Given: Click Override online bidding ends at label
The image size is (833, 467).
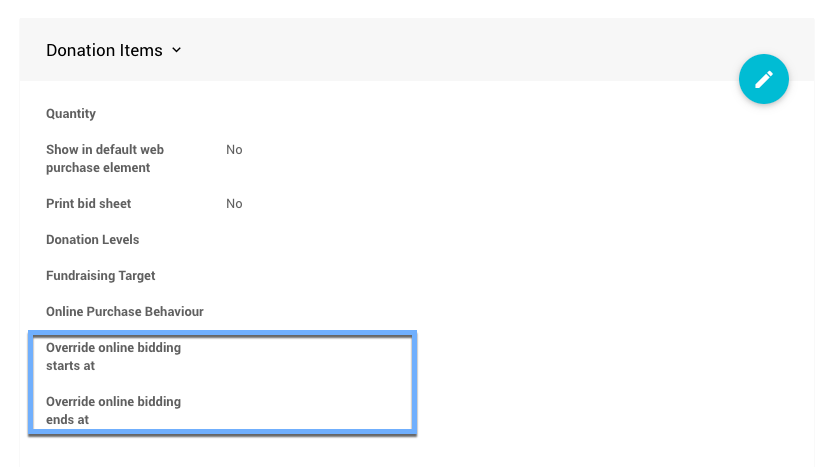Looking at the screenshot, I should 113,411.
